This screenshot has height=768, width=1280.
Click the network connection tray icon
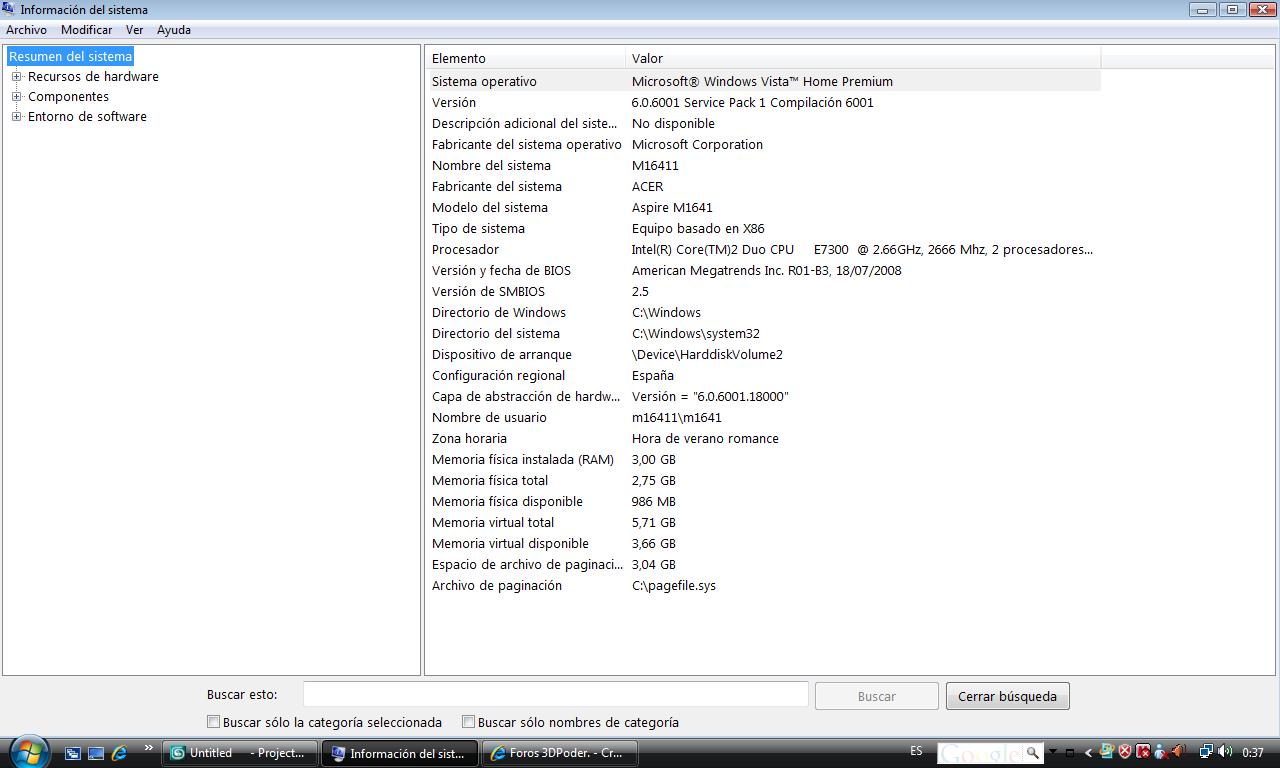[x=1208, y=752]
